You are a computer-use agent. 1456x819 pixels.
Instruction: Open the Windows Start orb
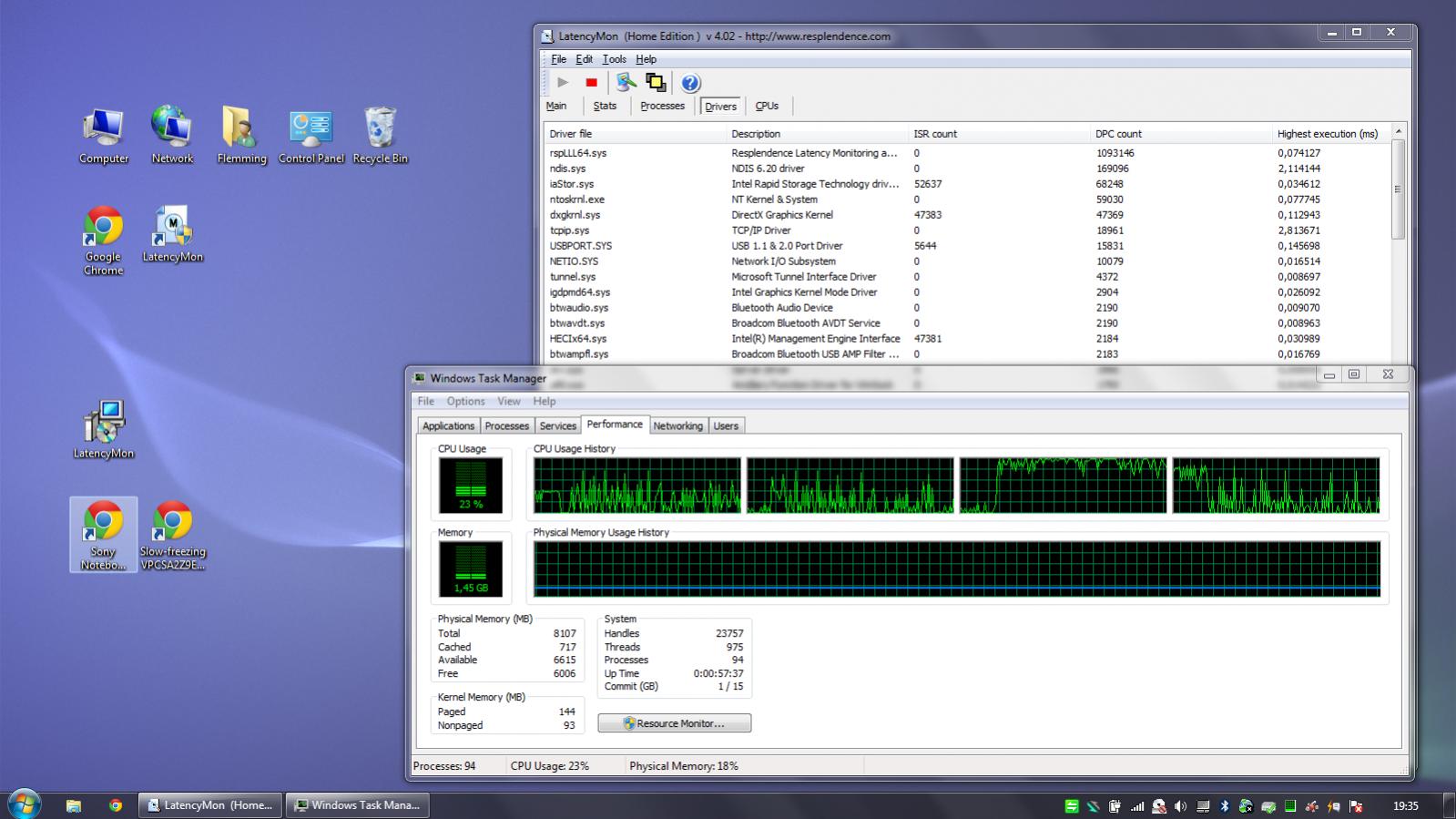(x=25, y=804)
